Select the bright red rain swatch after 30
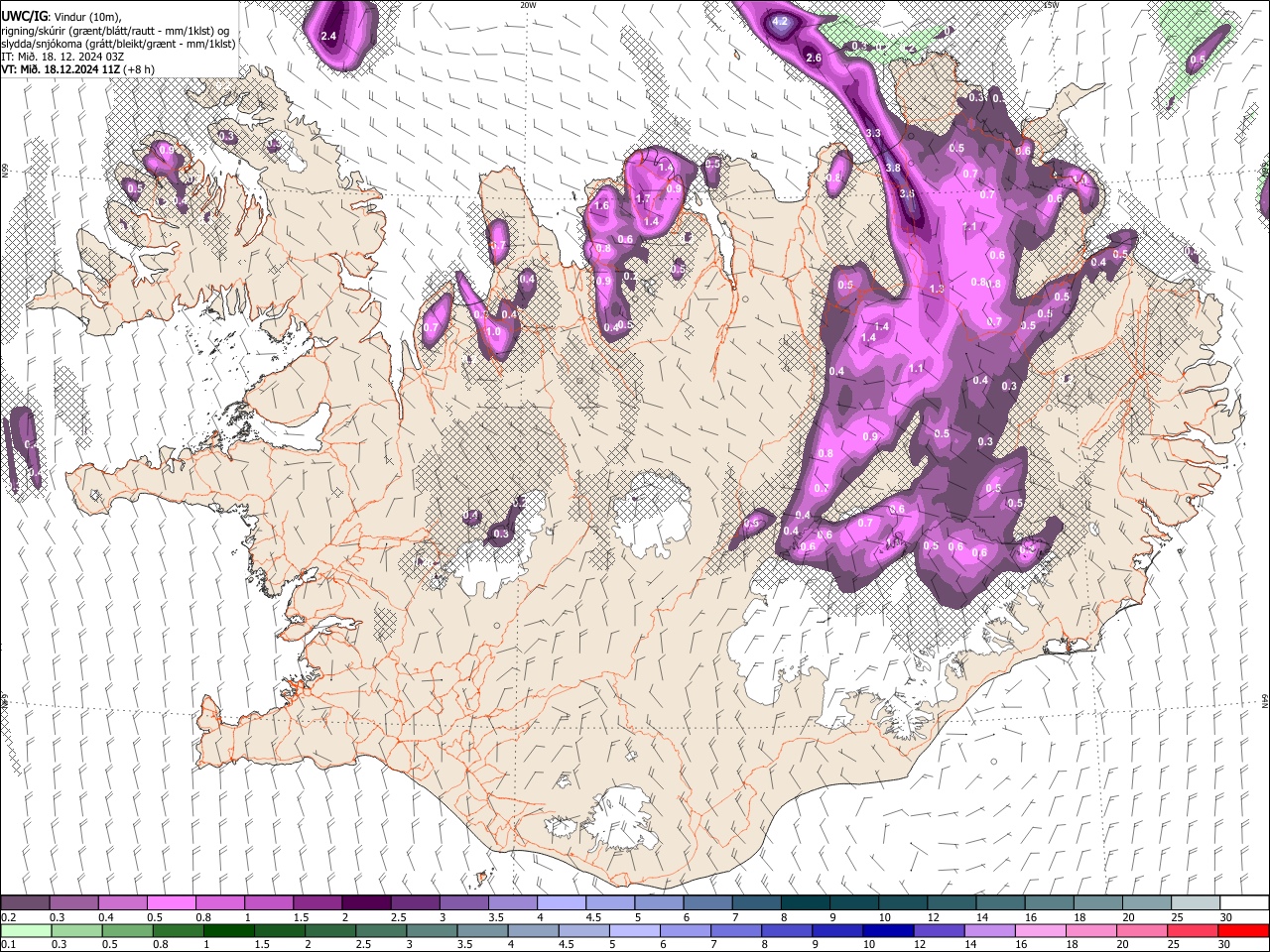Viewport: 1270px width, 952px height. point(1245,930)
